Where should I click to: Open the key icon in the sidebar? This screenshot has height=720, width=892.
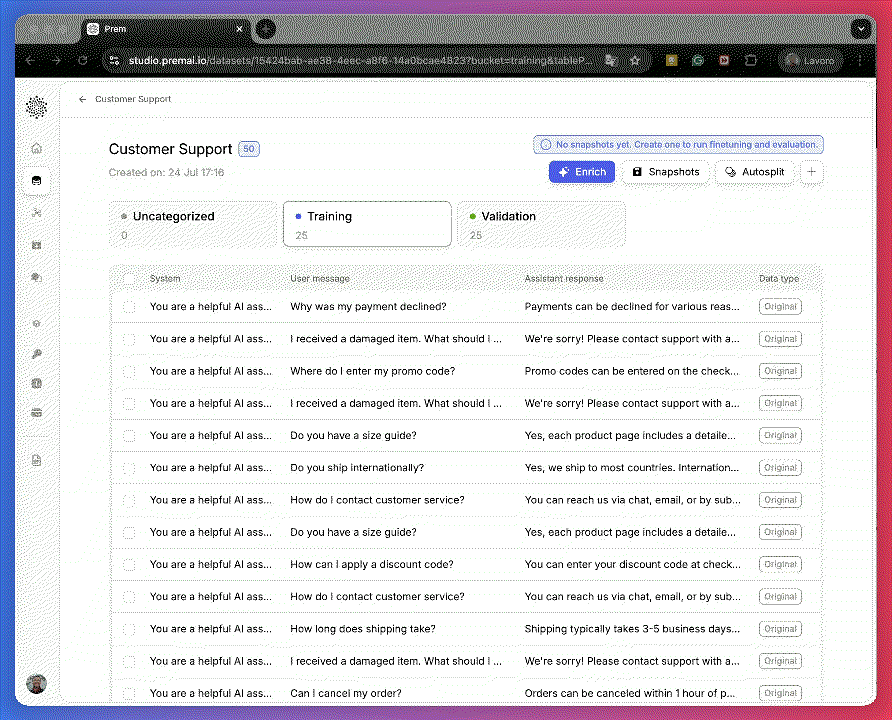[36, 354]
